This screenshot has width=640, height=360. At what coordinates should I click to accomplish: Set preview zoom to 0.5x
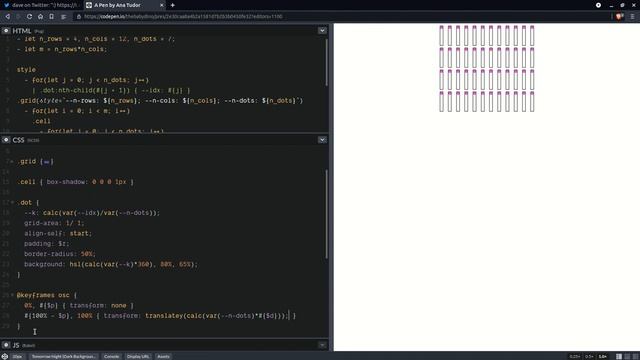tap(589, 356)
